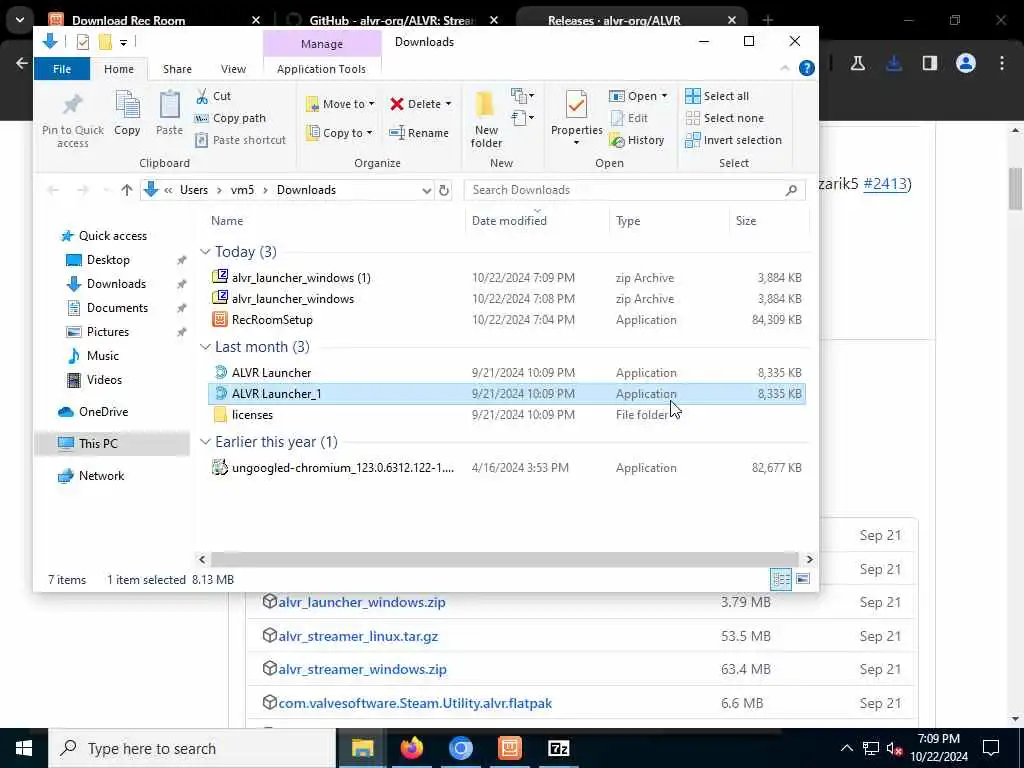Click the Rename option

pyautogui.click(x=419, y=133)
